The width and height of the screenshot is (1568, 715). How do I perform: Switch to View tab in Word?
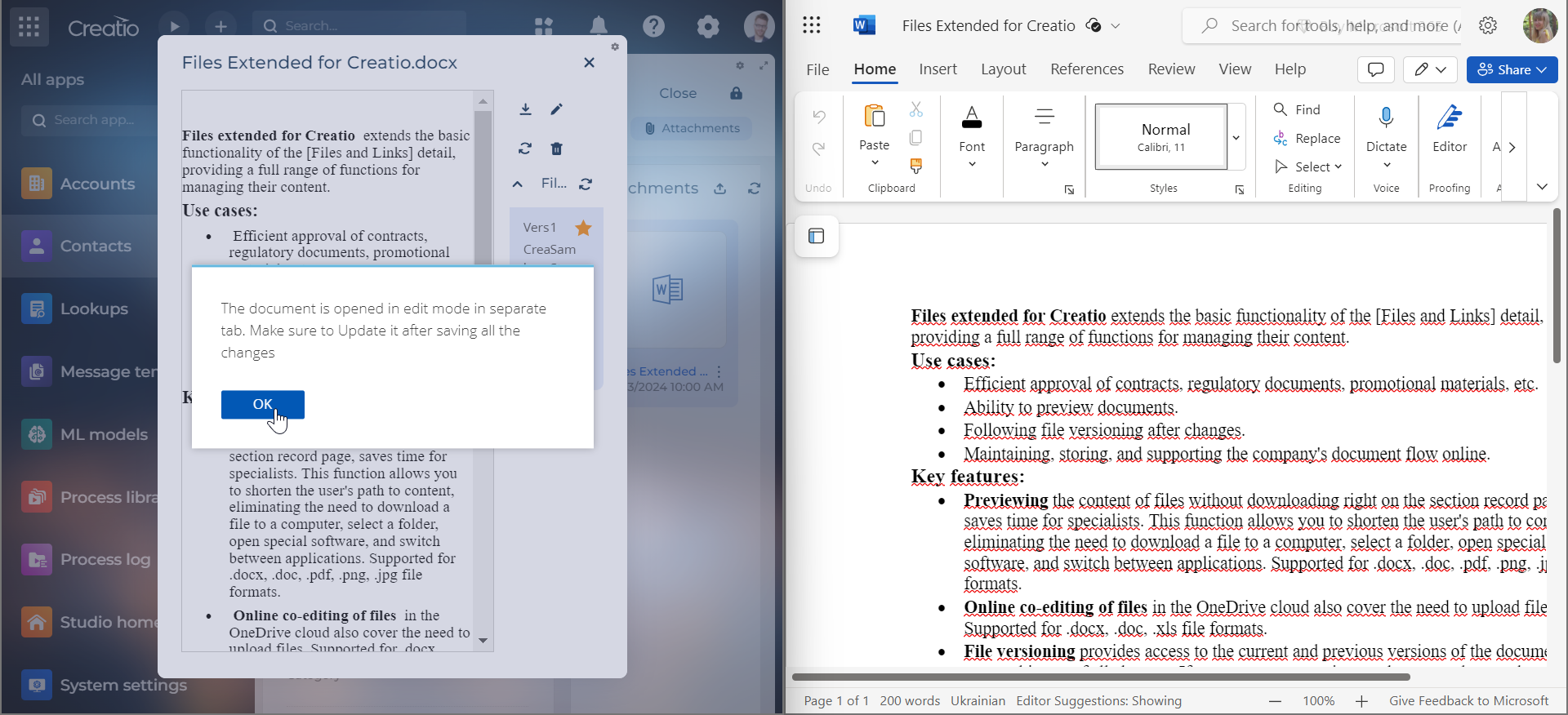[1235, 69]
